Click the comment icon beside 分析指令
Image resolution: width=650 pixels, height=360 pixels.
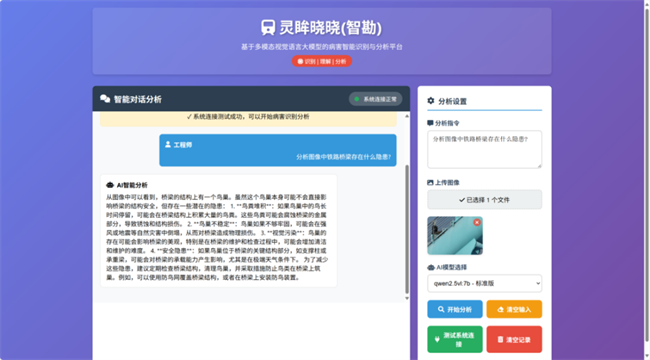[430, 123]
